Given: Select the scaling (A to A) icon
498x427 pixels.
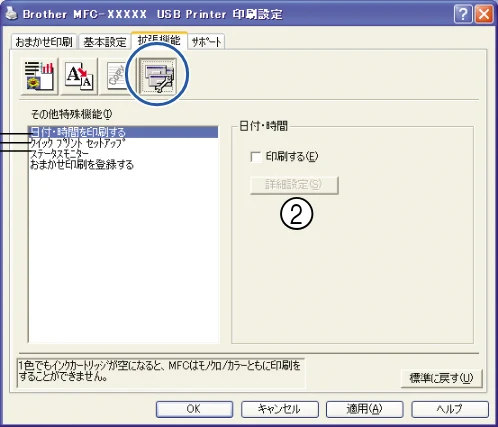Looking at the screenshot, I should pos(80,76).
